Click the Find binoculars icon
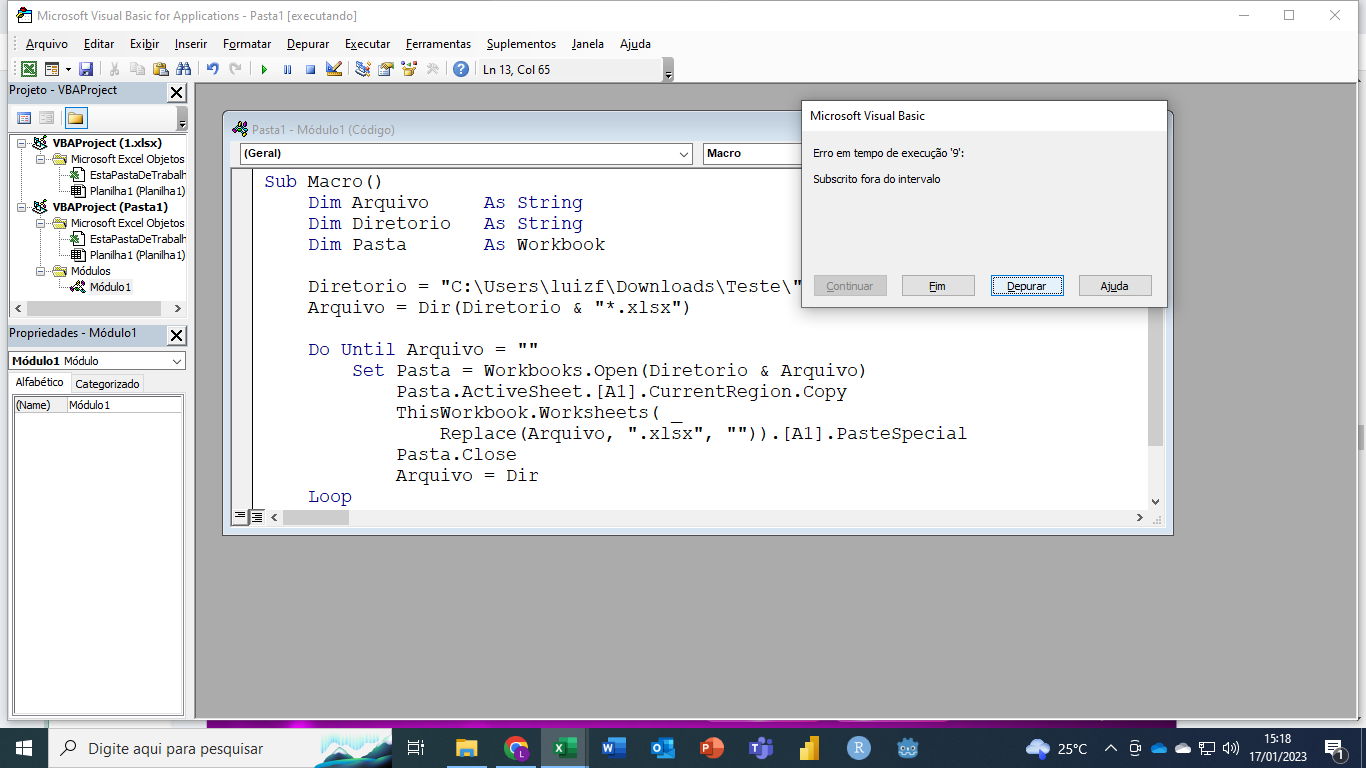 pyautogui.click(x=183, y=69)
